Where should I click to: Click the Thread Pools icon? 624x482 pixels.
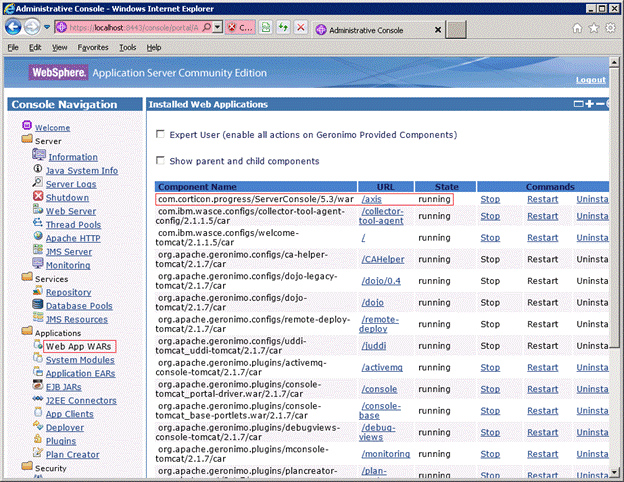click(x=38, y=222)
